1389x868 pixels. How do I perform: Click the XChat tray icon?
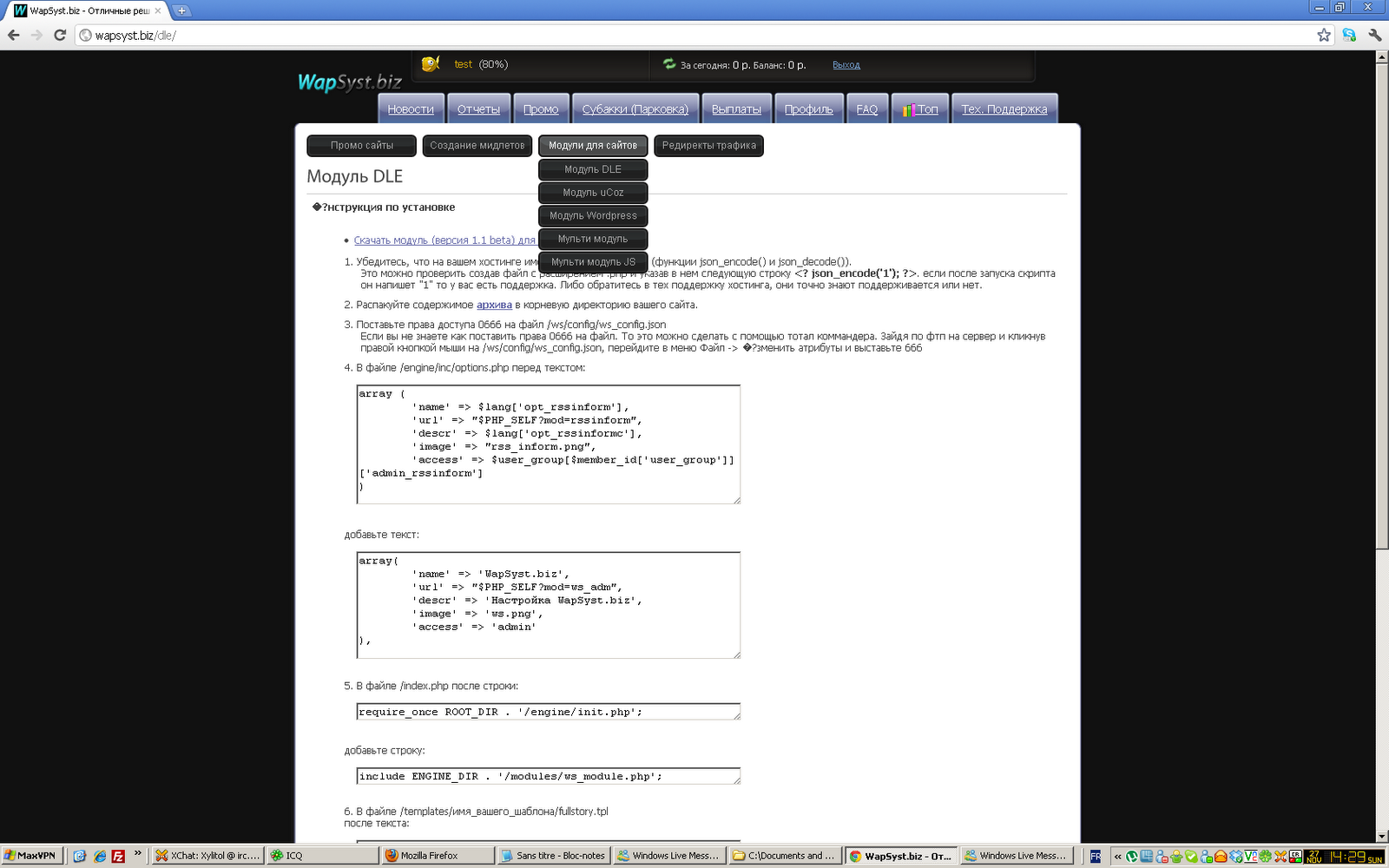tap(1280, 857)
